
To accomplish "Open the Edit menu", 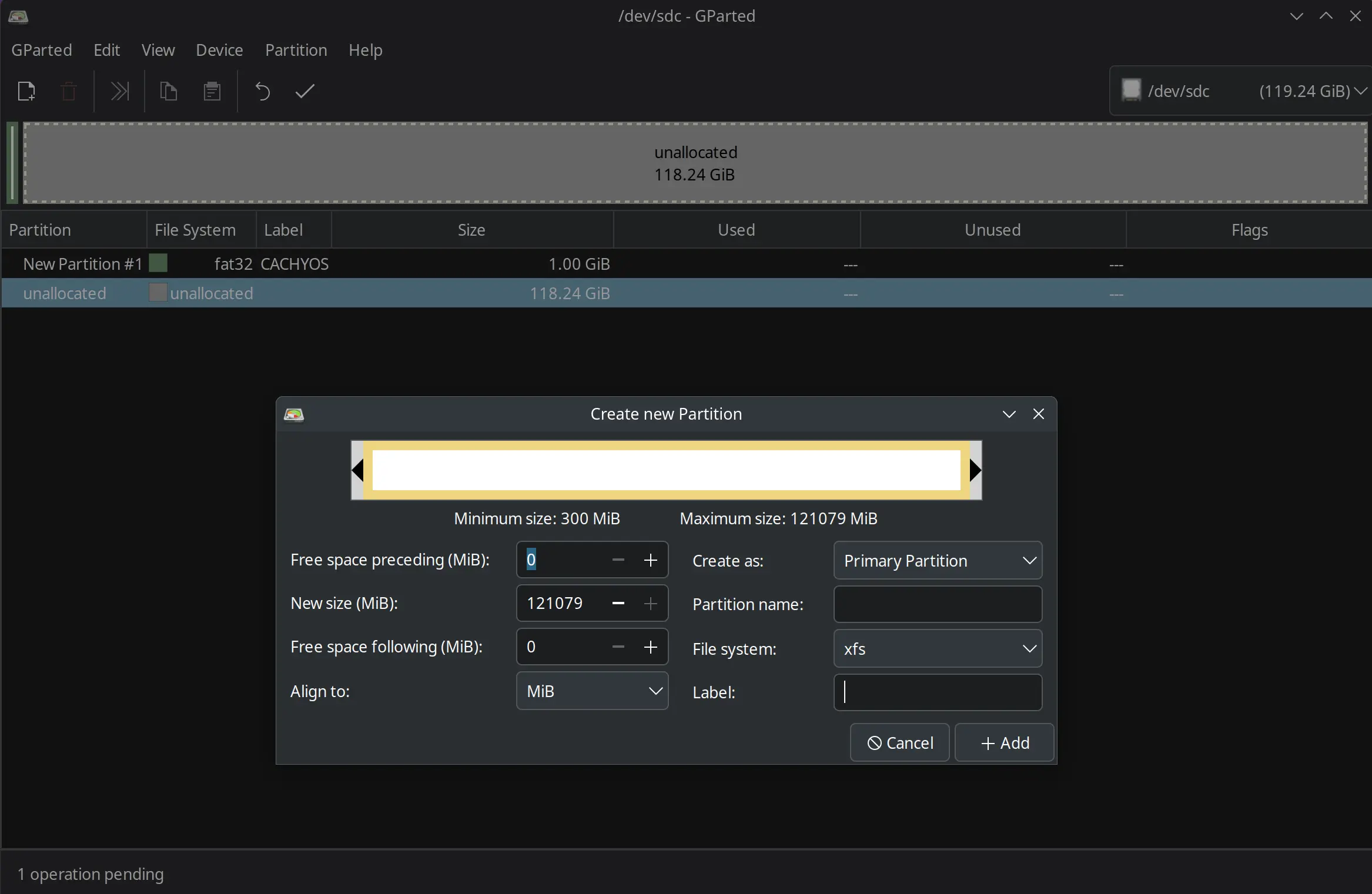I will [x=107, y=50].
